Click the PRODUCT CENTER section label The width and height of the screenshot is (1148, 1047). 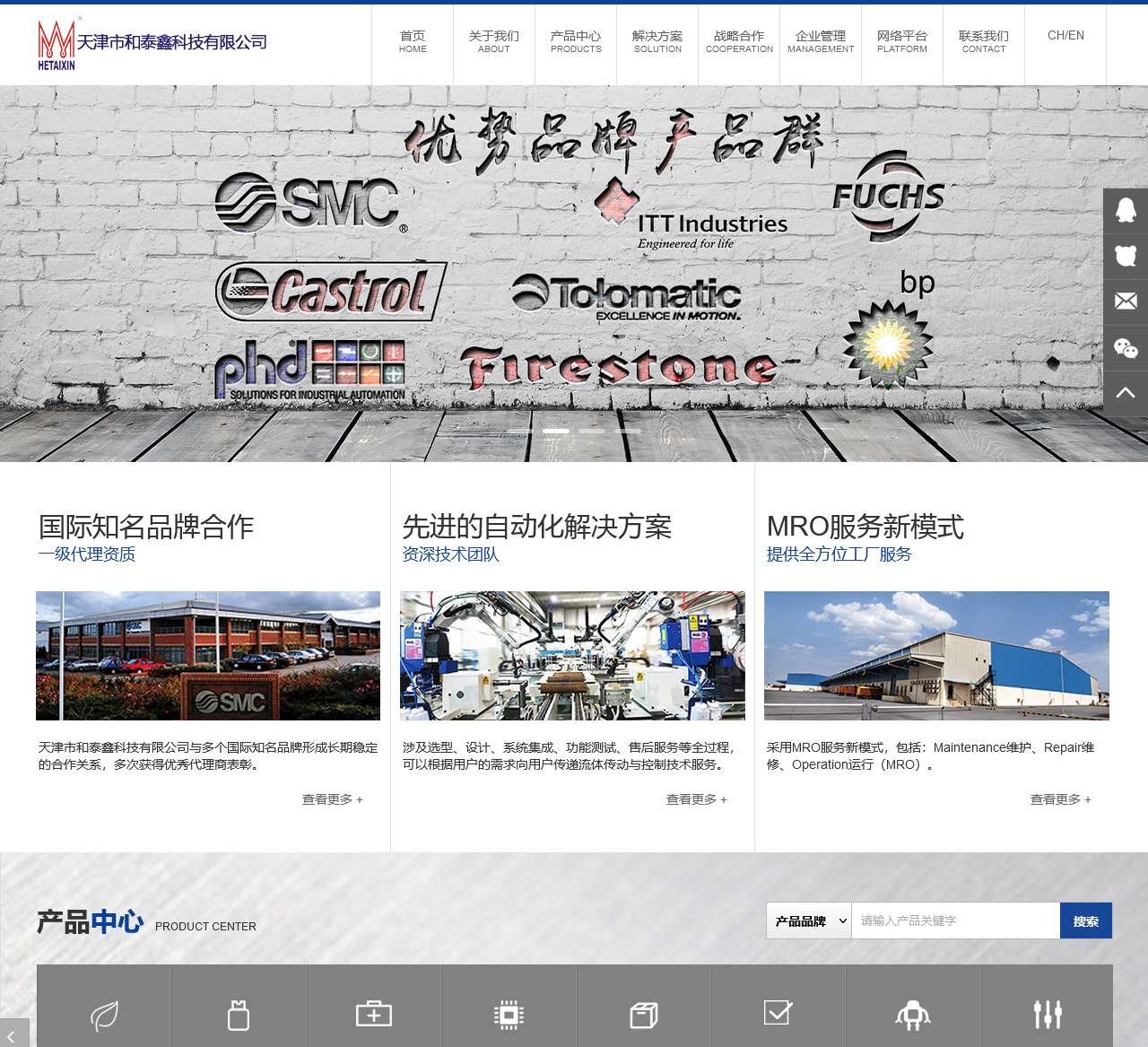click(205, 927)
